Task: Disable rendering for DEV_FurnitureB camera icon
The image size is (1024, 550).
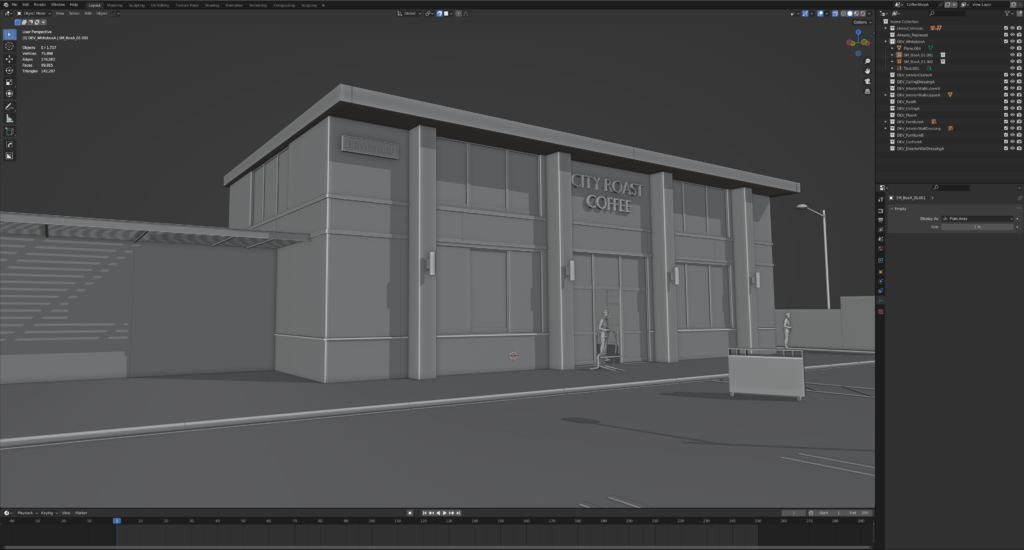Action: [x=1019, y=135]
